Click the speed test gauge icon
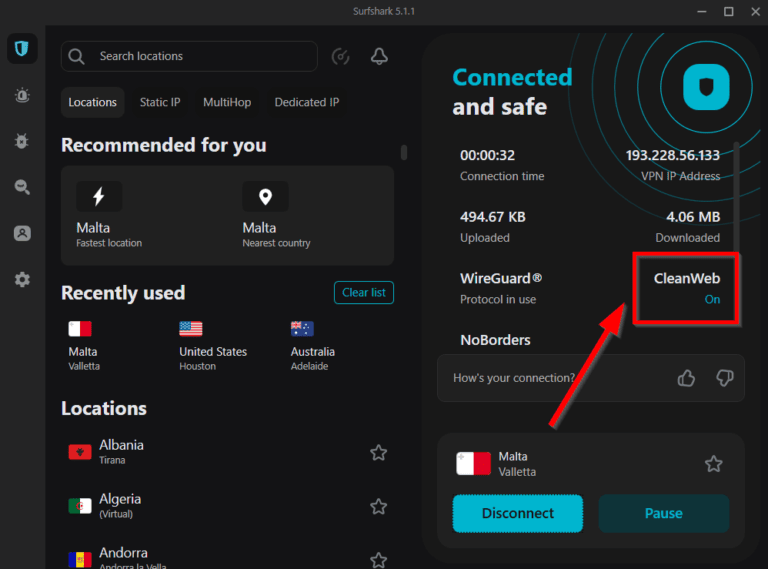 (341, 57)
